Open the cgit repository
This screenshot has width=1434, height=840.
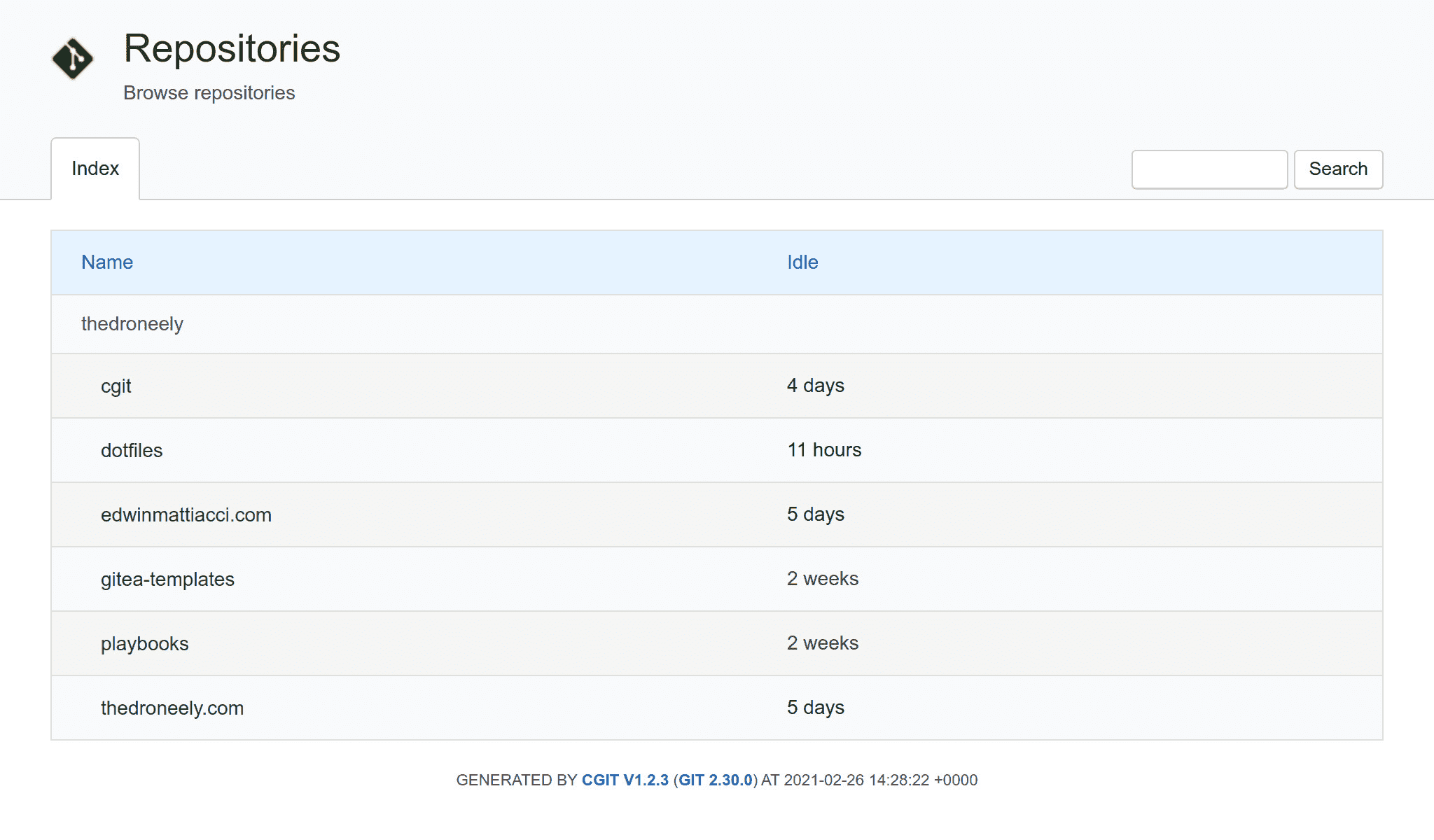coord(116,386)
